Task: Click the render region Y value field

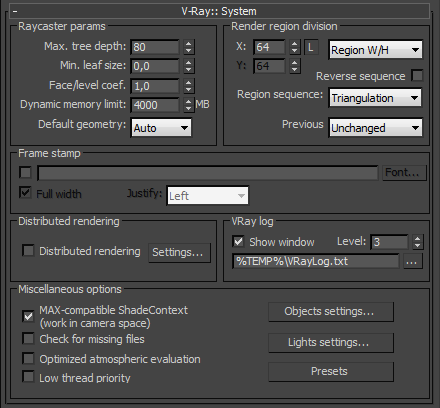Action: 269,66
